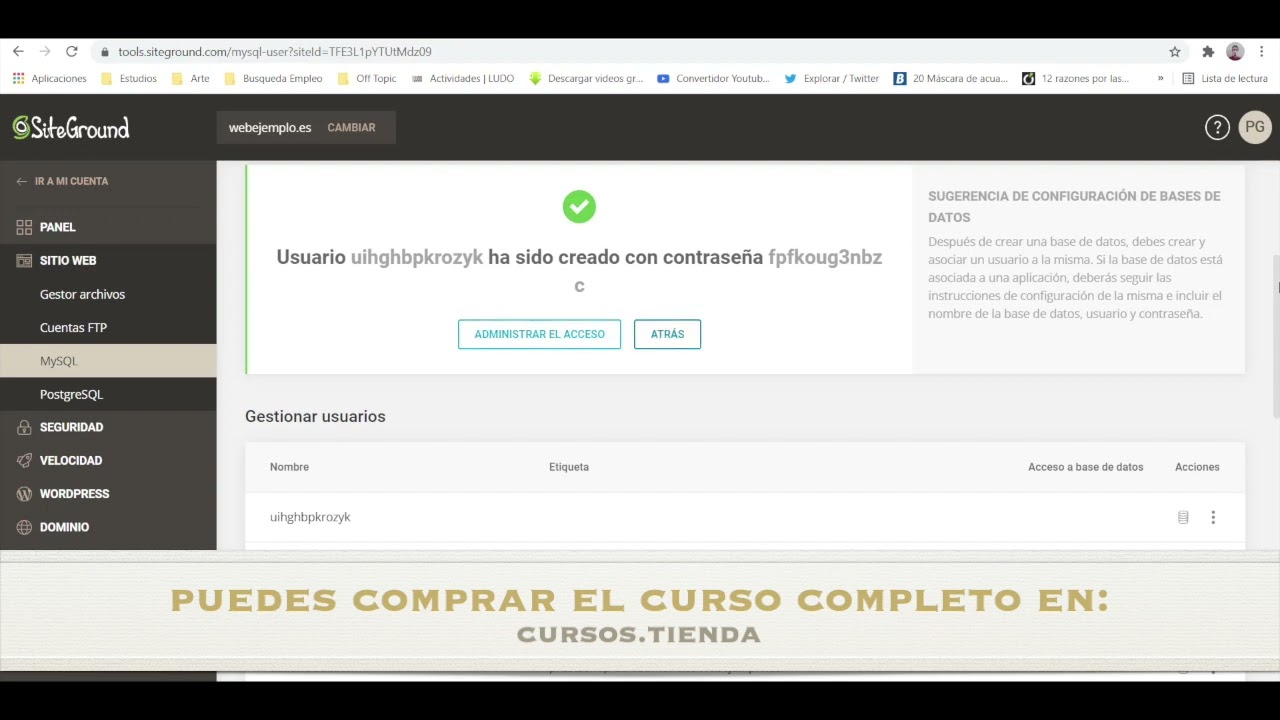This screenshot has height=720, width=1280.
Task: Open the Explorar / Twitter bookmark
Action: (832, 78)
